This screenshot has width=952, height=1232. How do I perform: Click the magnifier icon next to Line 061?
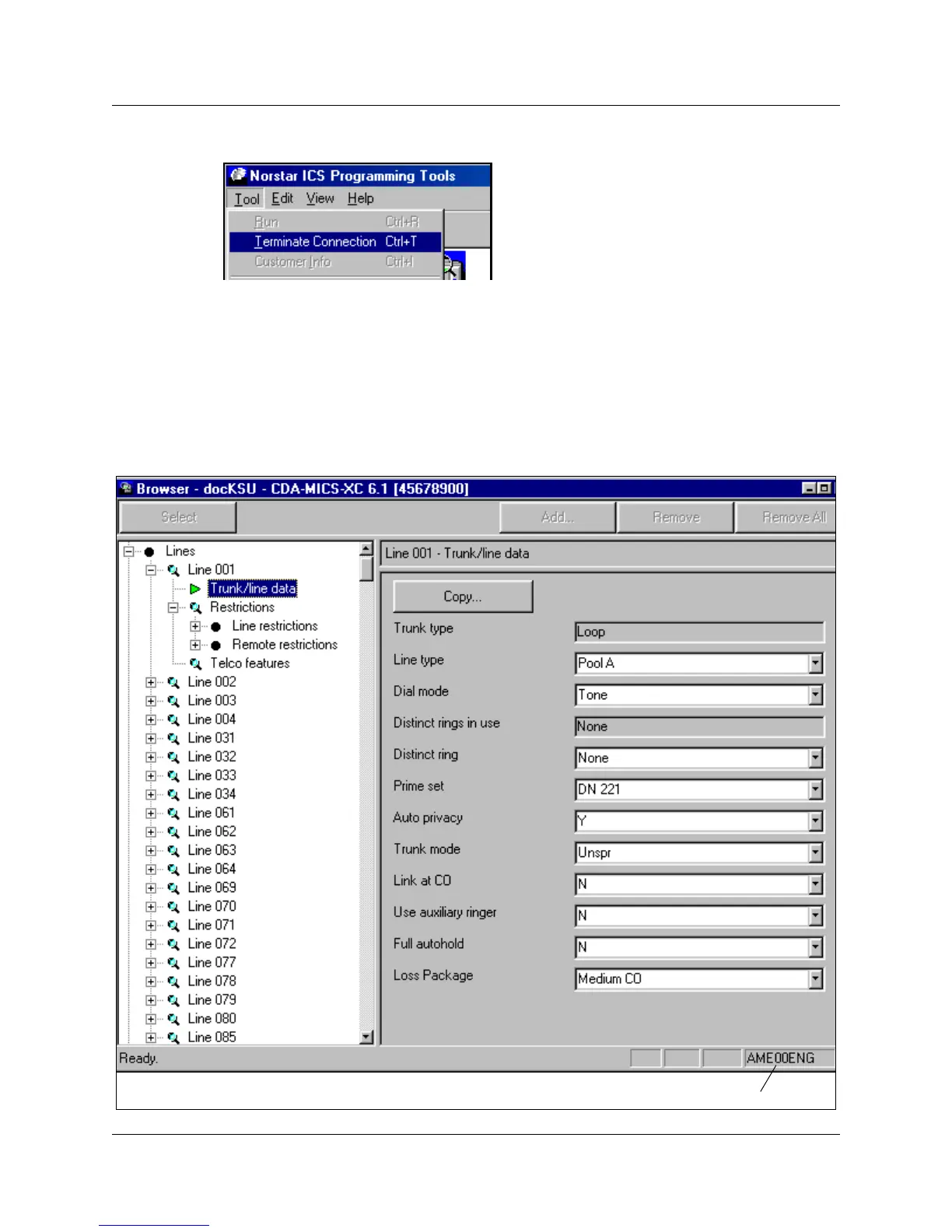pos(173,813)
